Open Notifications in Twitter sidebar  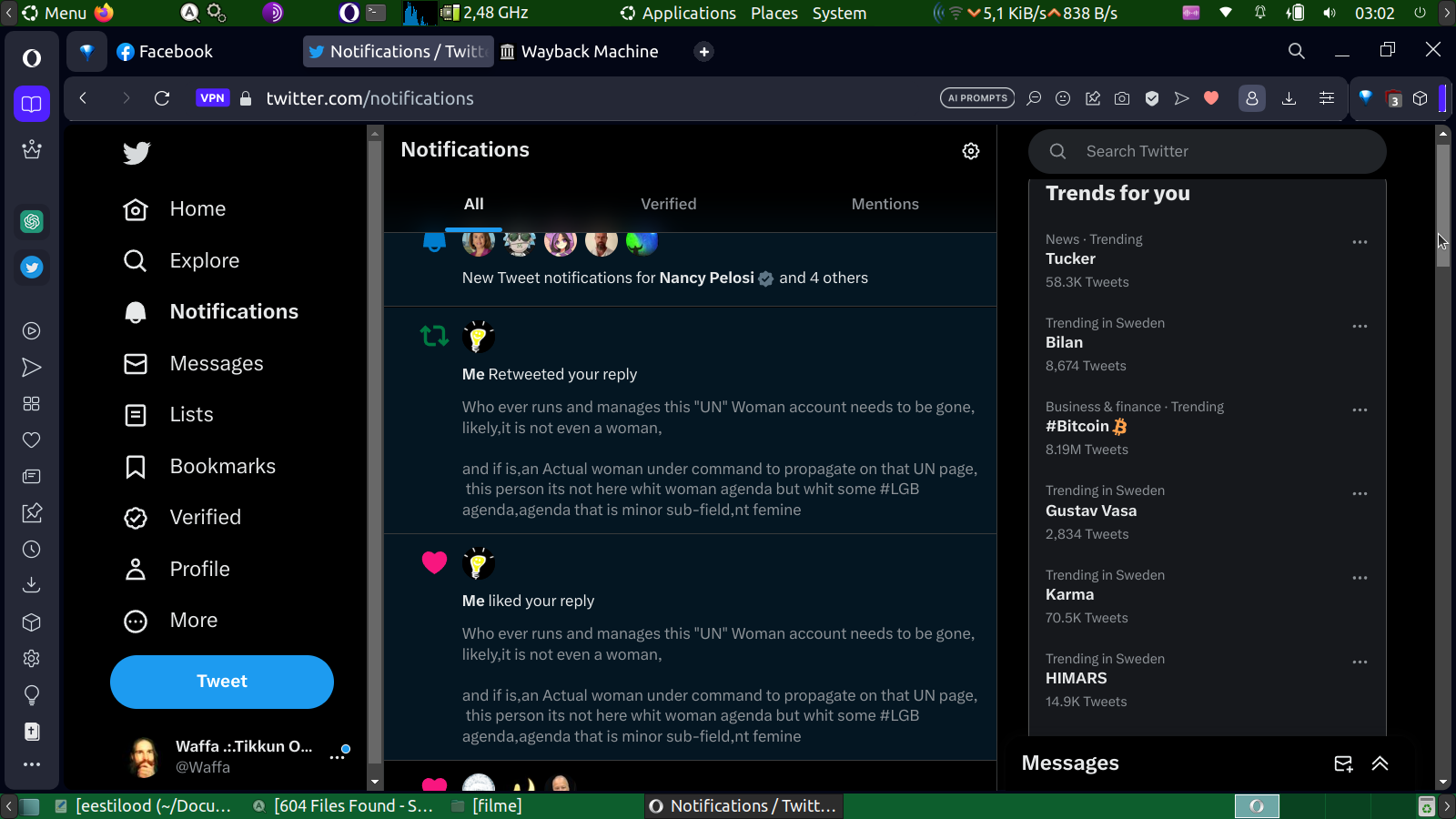(x=211, y=312)
